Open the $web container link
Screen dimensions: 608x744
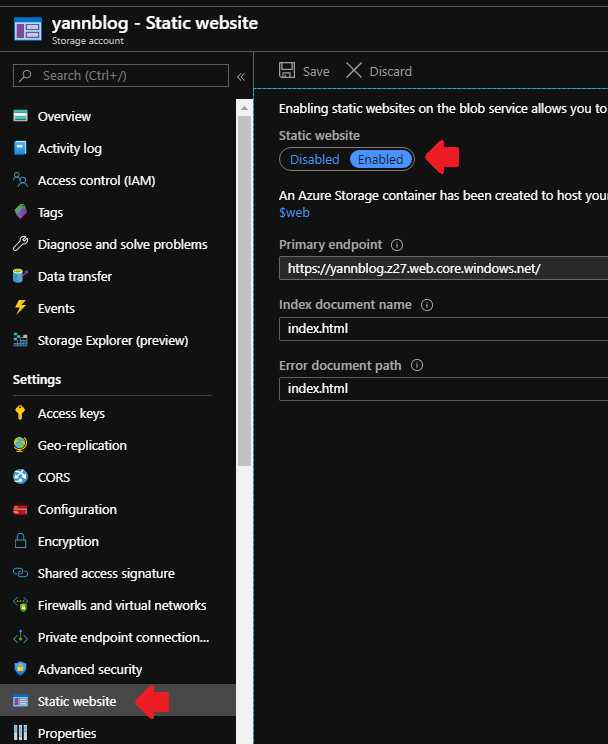tap(294, 212)
